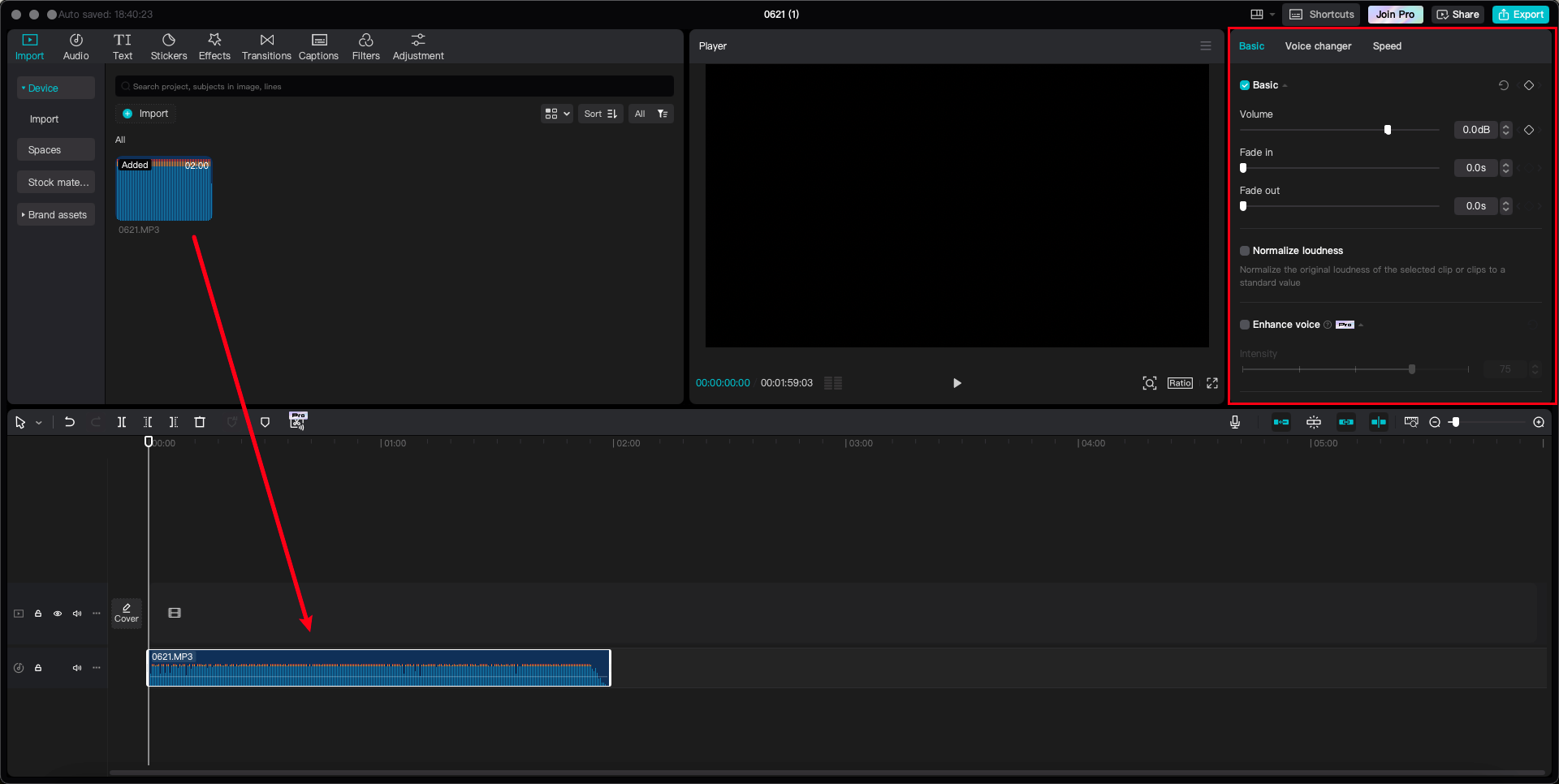
Task: Open the Captions tab
Action: tap(318, 47)
